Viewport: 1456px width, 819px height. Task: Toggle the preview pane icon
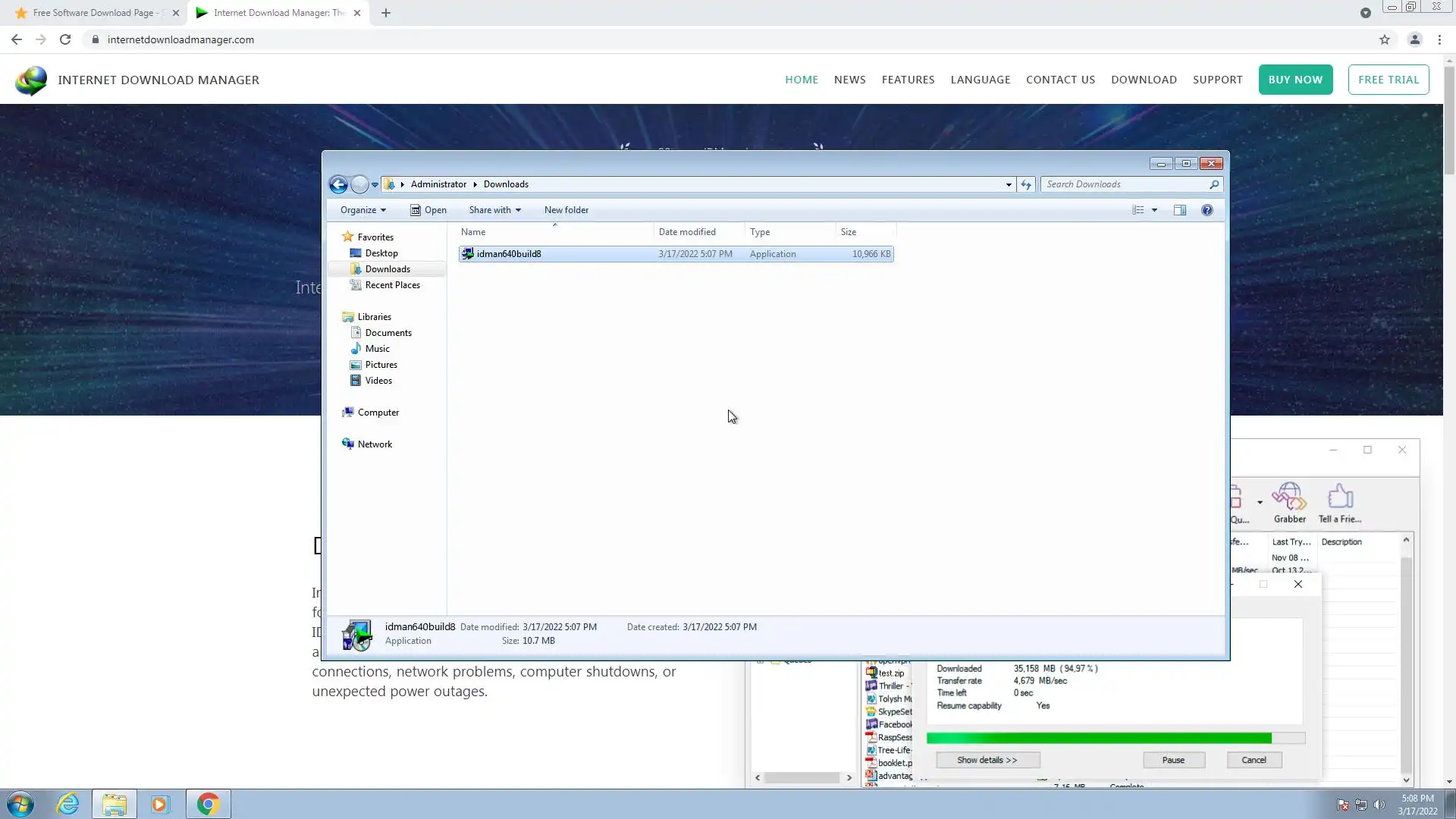coord(1180,210)
